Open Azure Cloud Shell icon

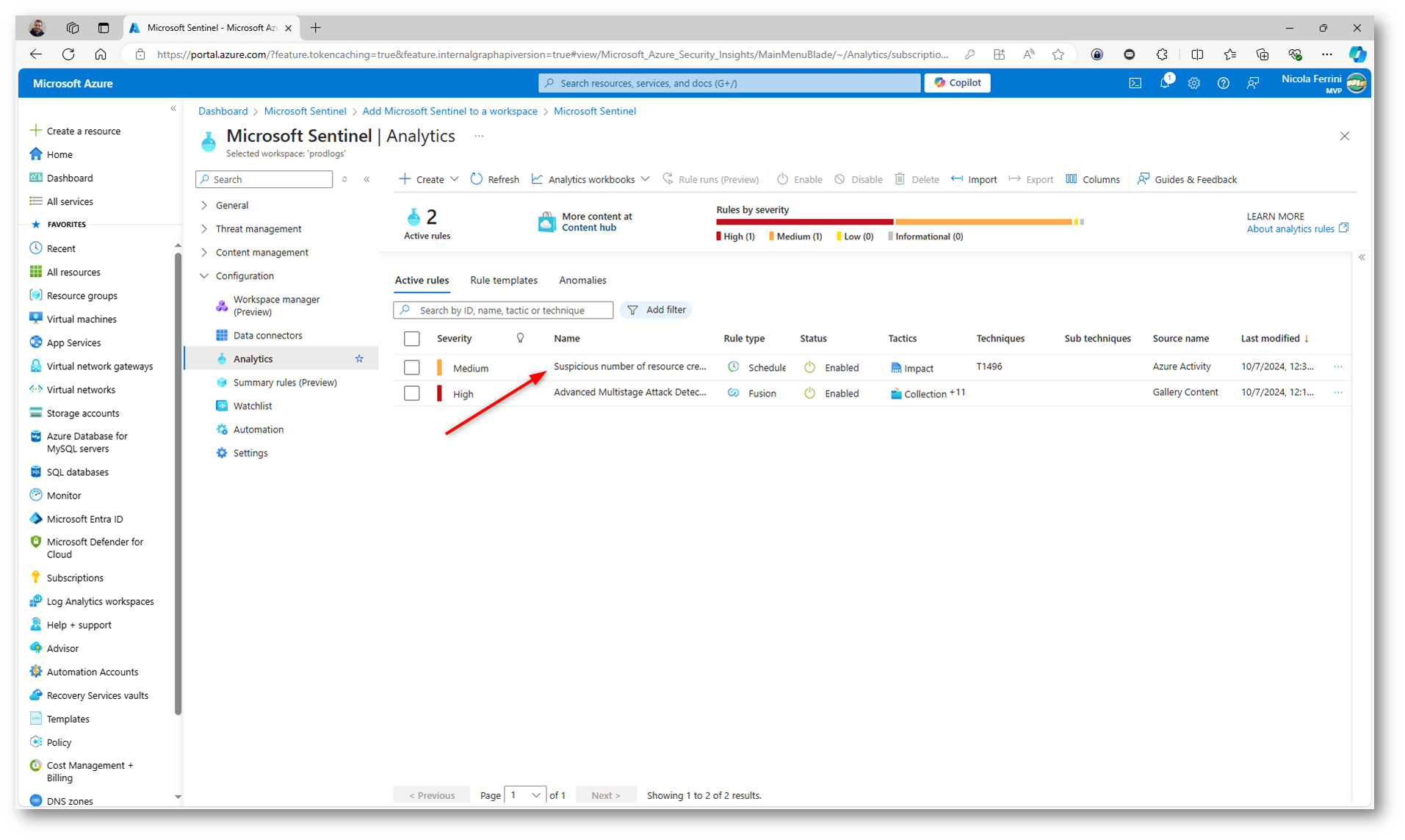pyautogui.click(x=1135, y=83)
